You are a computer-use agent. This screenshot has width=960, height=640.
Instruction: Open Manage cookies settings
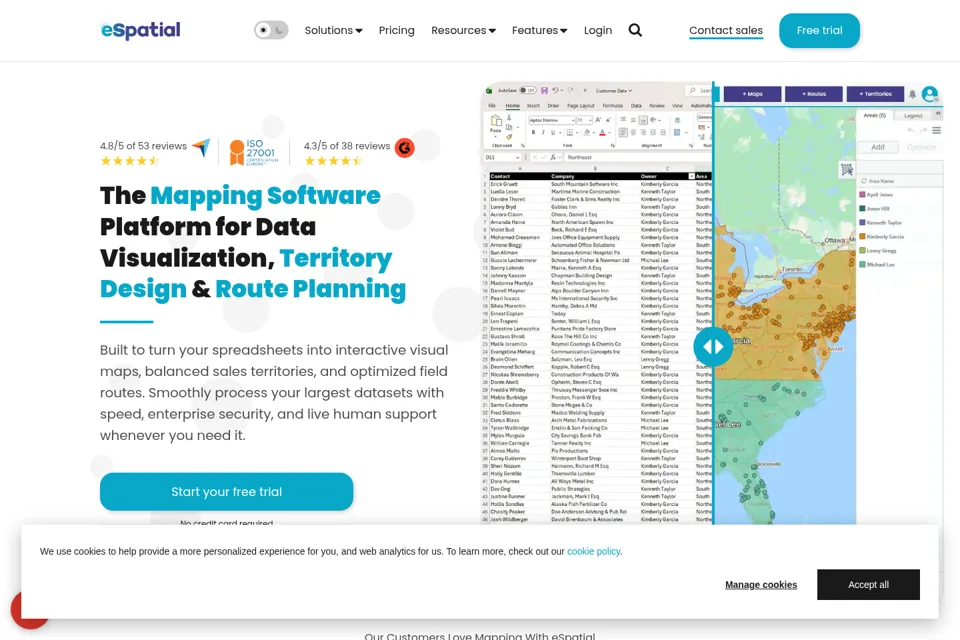pyautogui.click(x=761, y=584)
